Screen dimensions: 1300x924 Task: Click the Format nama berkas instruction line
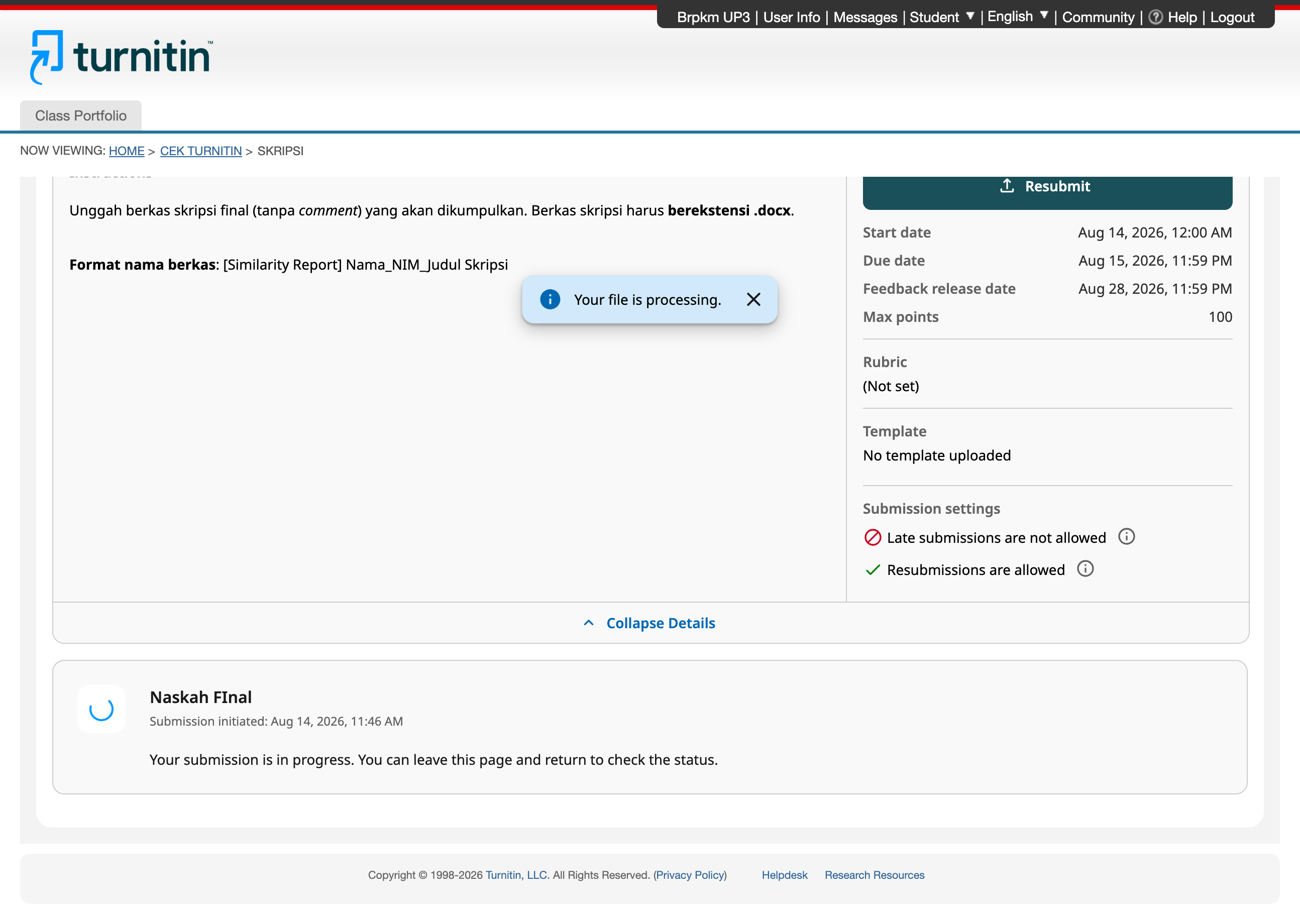[288, 265]
